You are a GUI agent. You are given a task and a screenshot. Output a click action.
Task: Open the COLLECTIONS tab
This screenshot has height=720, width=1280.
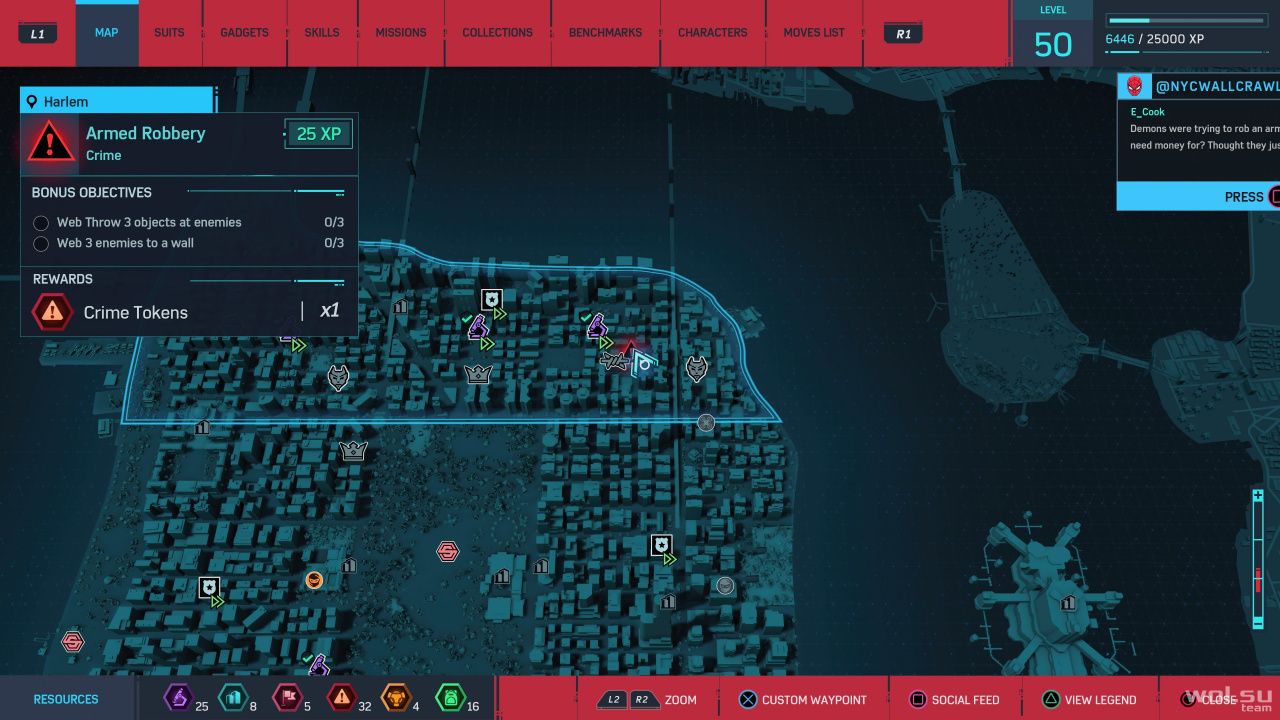click(497, 33)
